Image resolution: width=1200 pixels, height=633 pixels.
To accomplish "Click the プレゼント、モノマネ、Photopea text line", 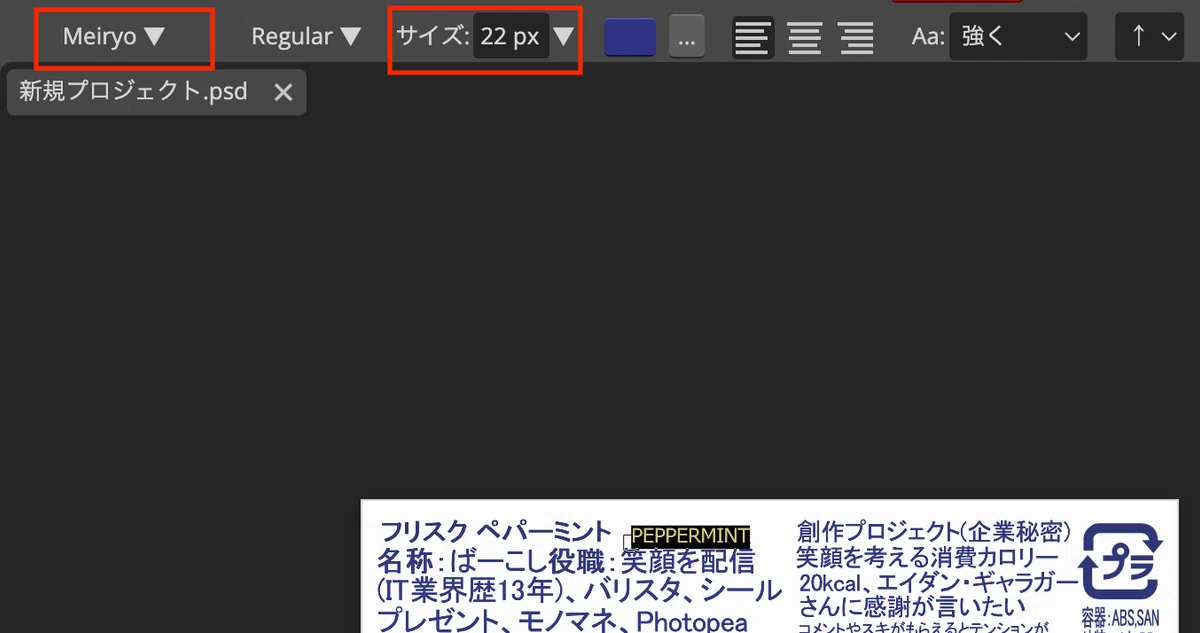I will point(562,620).
